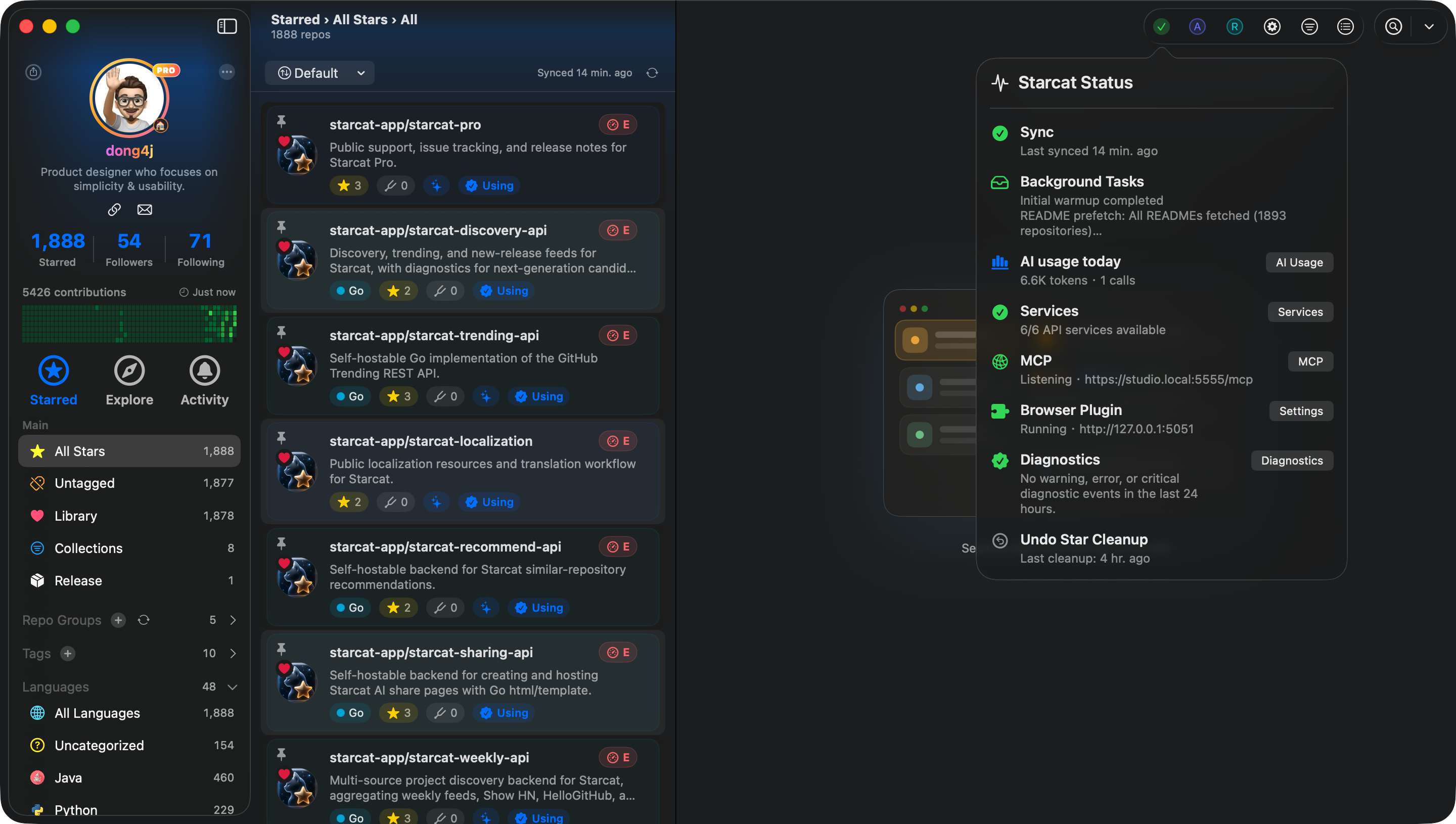Click E badge on starcat-sharing-api card
1456x824 pixels.
pyautogui.click(x=618, y=653)
